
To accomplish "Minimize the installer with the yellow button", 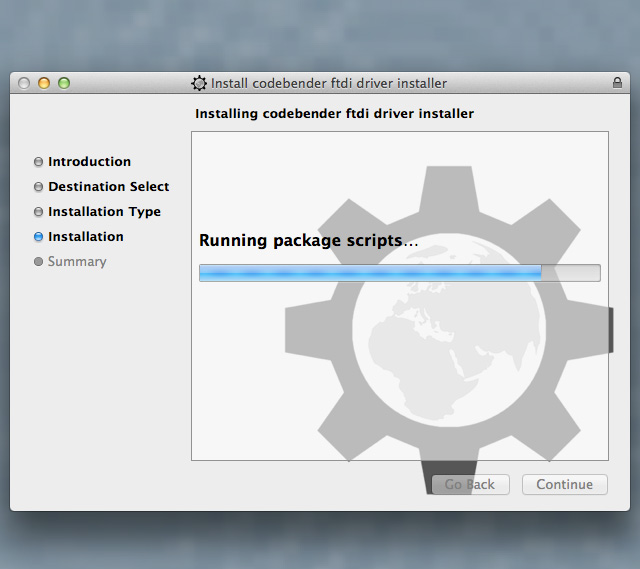I will pos(44,83).
